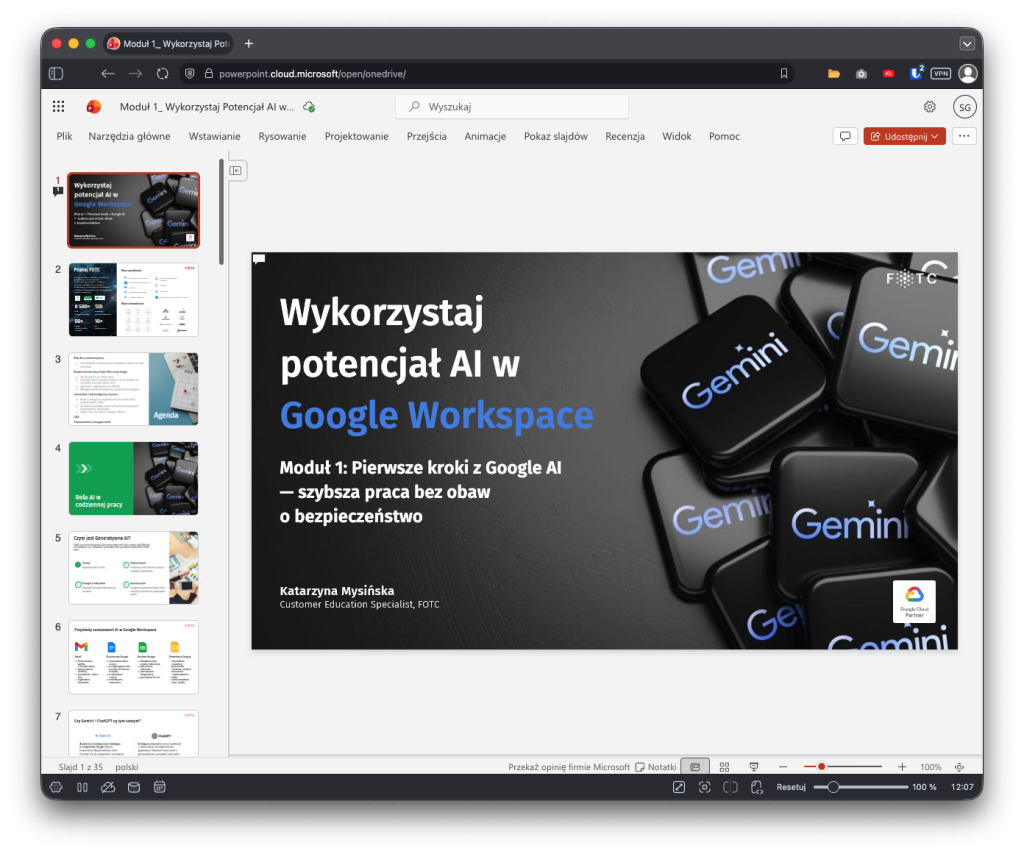Open the Bitwarden extension with badge 2

tap(916, 72)
